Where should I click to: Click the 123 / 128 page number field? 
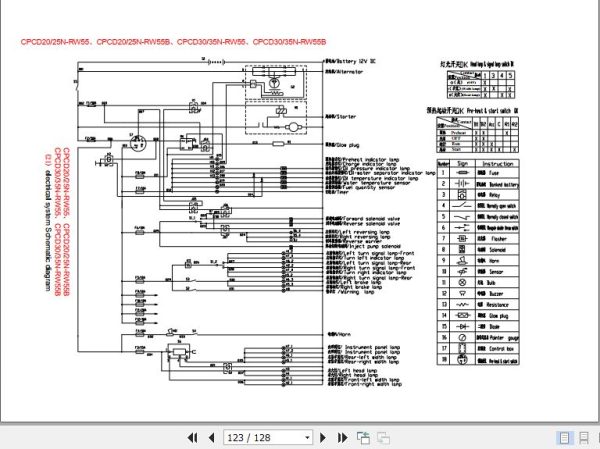tap(268, 438)
